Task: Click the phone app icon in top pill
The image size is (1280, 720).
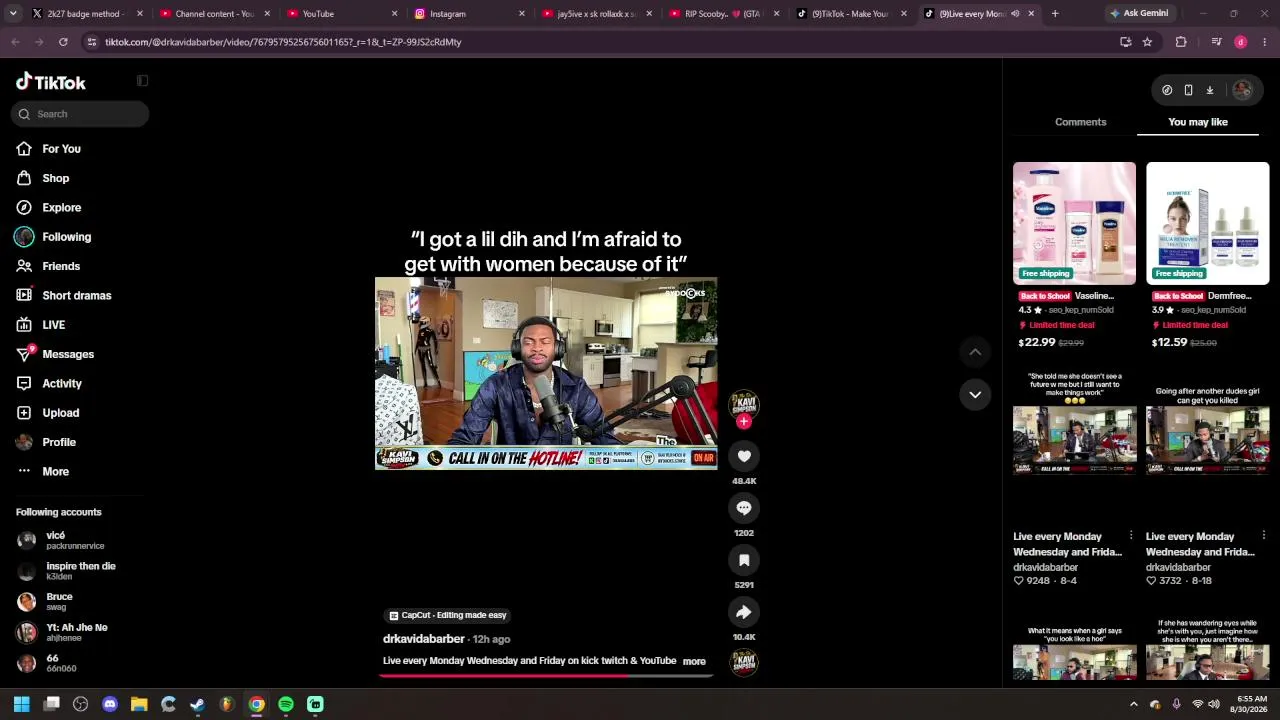Action: [1188, 90]
